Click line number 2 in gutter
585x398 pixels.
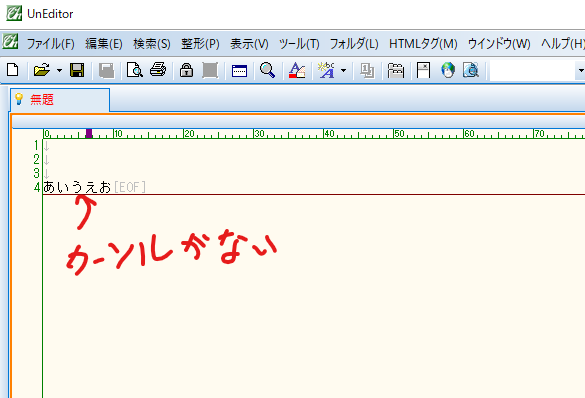click(x=36, y=159)
